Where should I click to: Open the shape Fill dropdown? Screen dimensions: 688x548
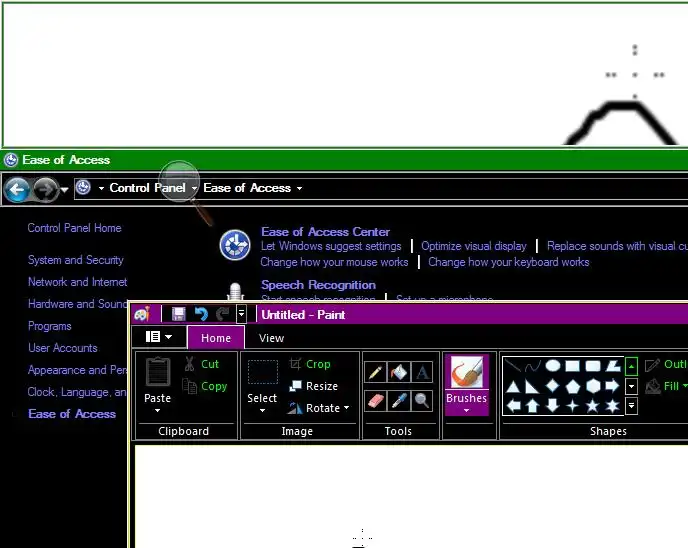(666, 386)
